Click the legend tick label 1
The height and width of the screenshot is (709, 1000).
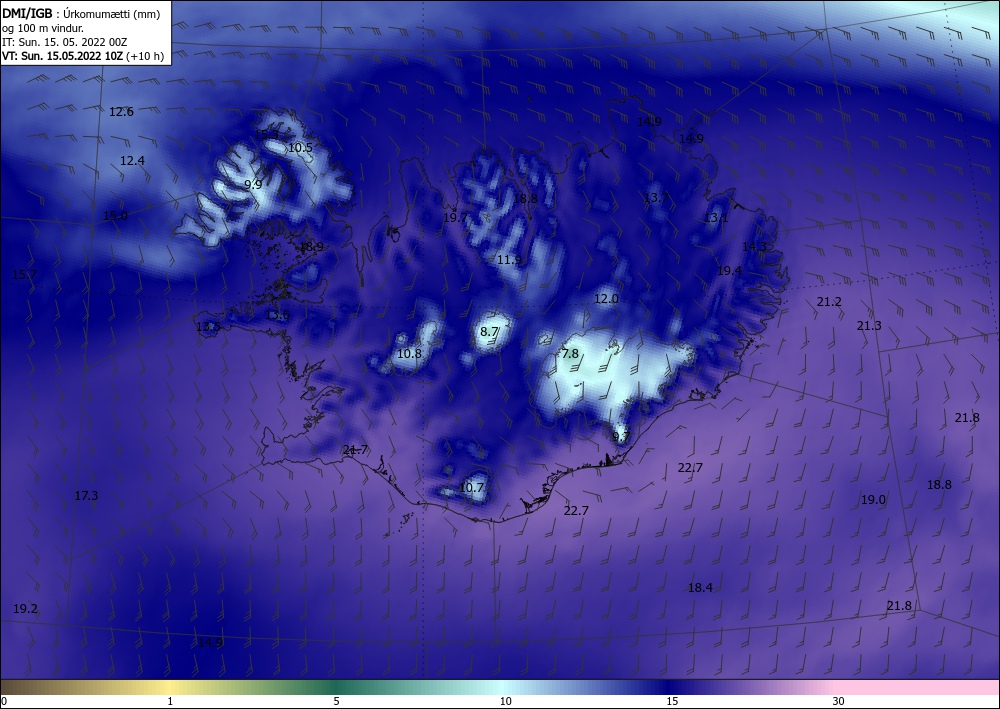pyautogui.click(x=170, y=701)
